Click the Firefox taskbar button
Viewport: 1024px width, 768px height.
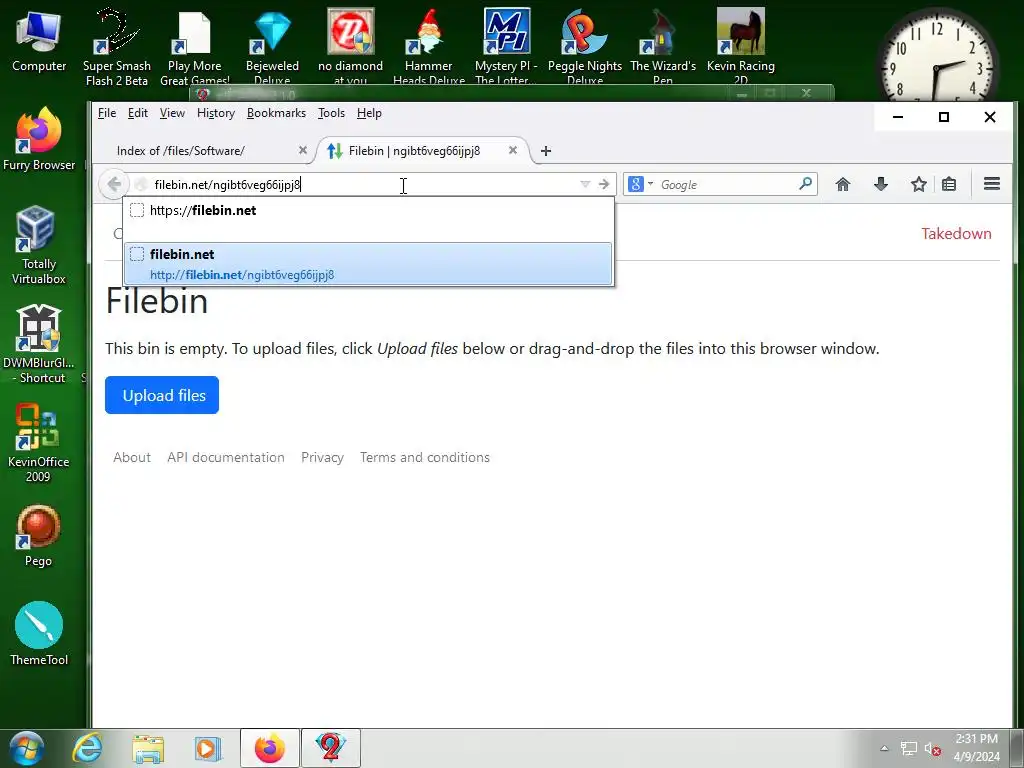point(270,748)
